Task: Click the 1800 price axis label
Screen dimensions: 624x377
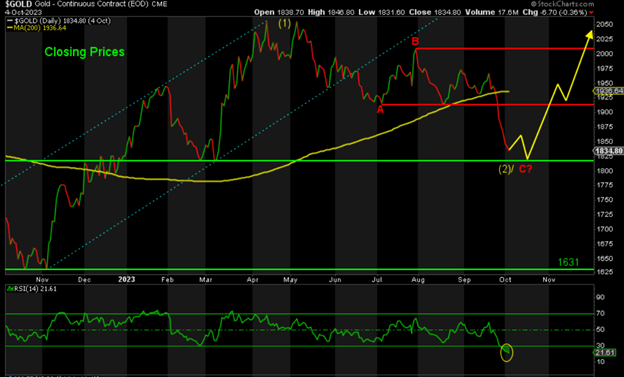Action: (x=604, y=171)
